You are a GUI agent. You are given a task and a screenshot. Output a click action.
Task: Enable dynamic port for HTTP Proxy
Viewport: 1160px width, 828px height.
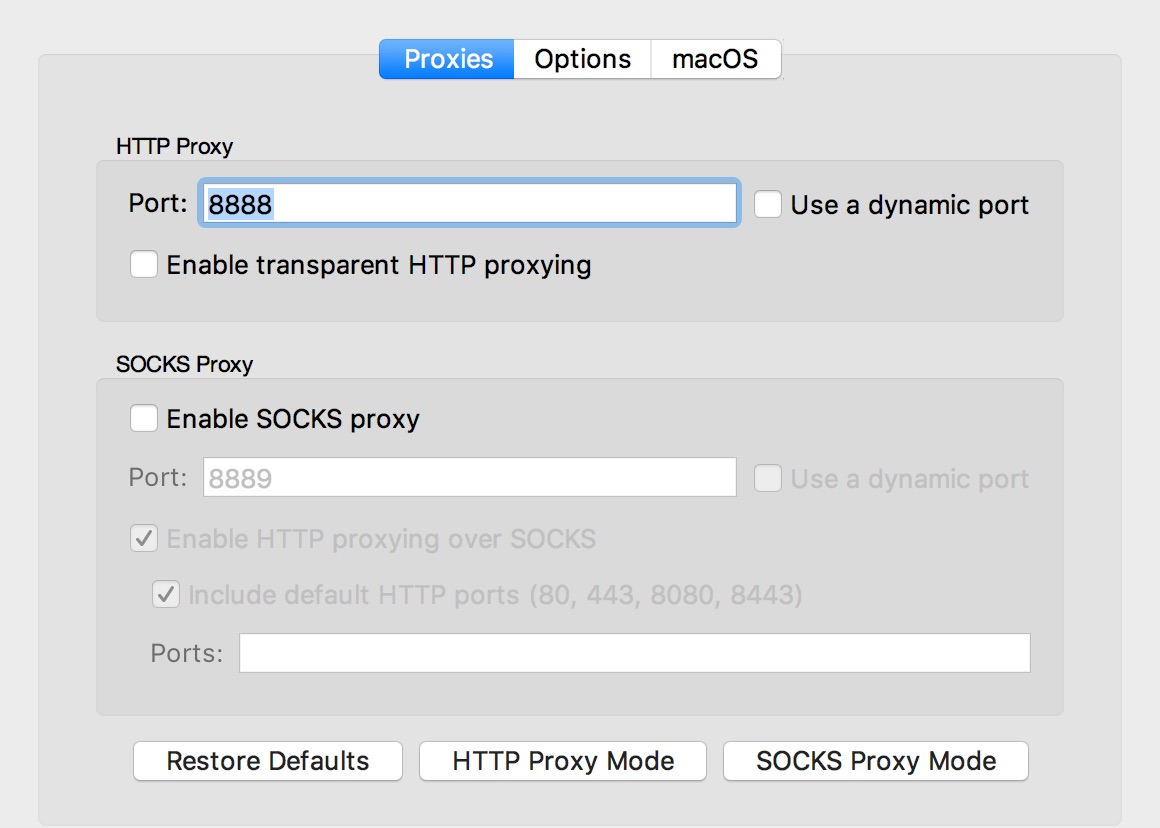(x=768, y=204)
